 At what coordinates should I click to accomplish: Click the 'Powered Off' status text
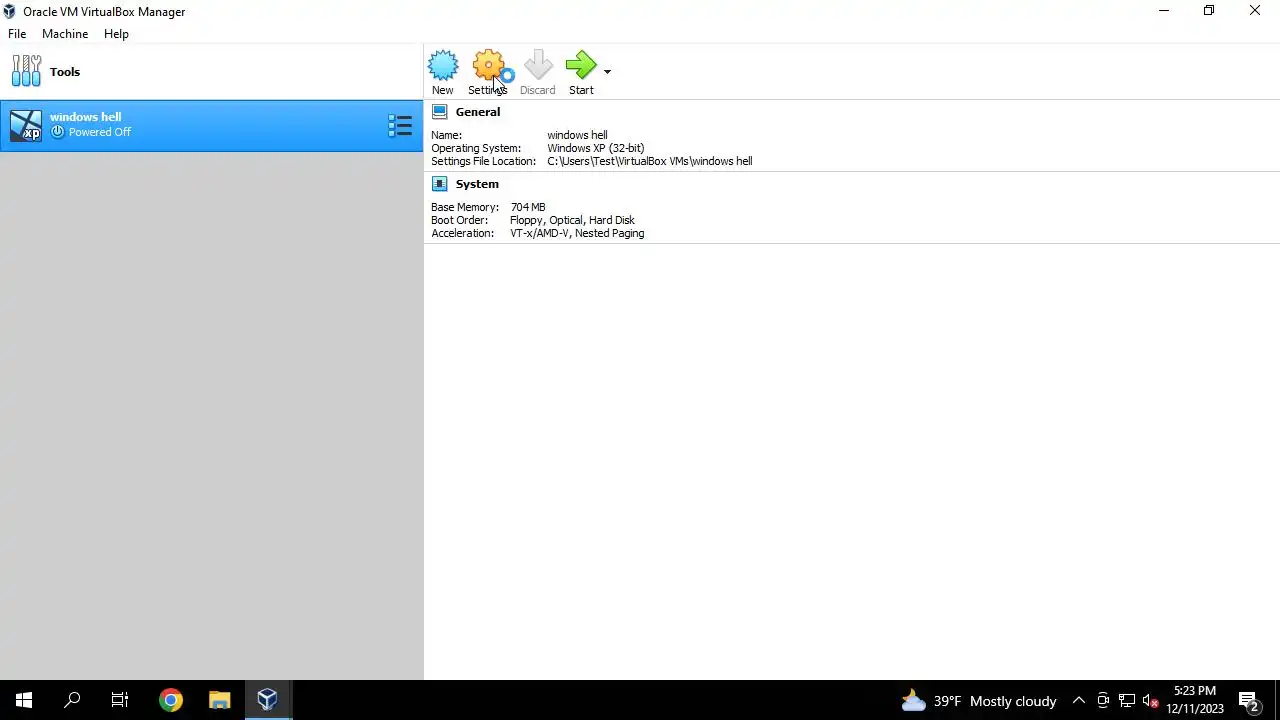pos(100,132)
